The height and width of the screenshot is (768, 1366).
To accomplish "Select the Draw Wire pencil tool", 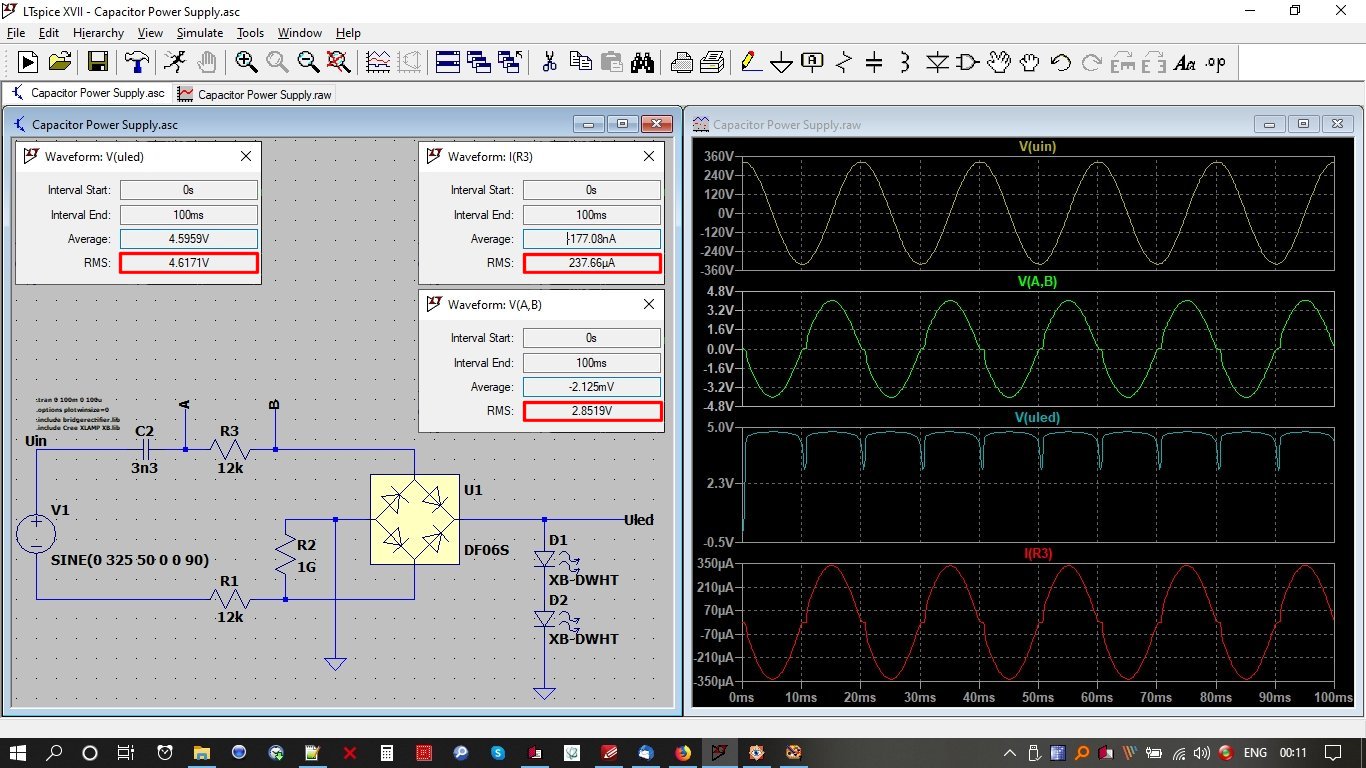I will (x=749, y=62).
